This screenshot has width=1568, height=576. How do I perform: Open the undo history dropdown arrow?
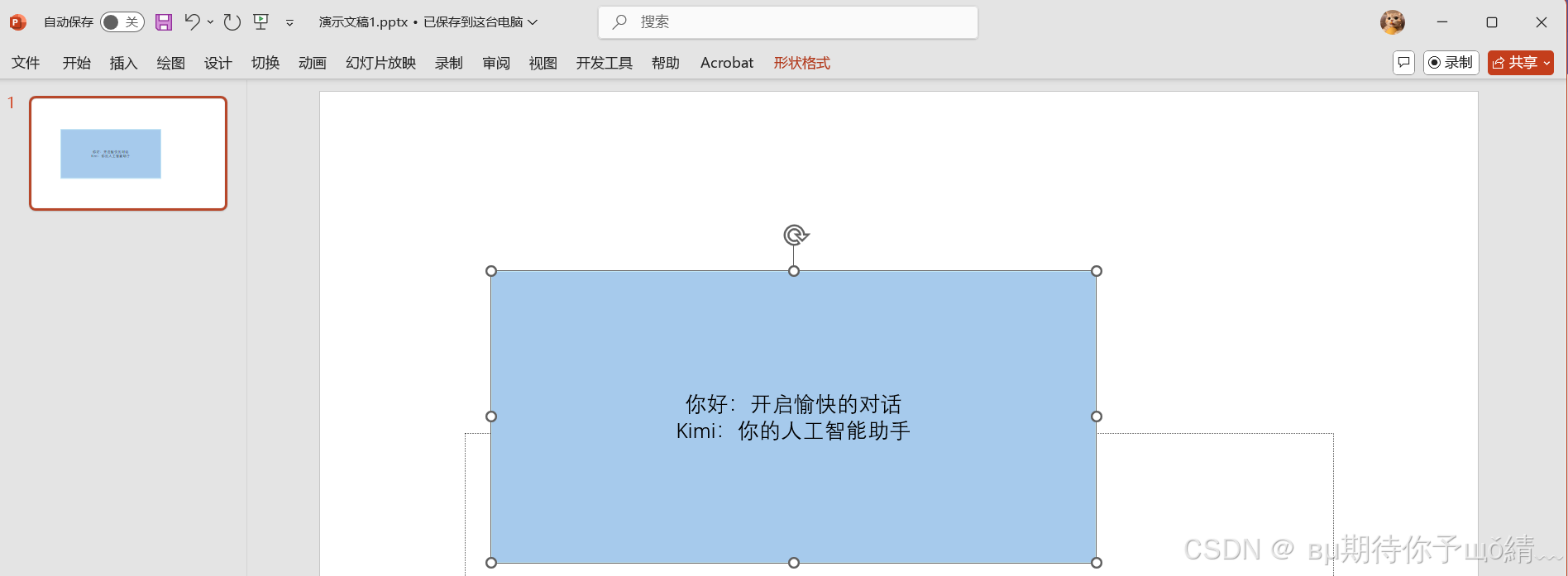pyautogui.click(x=210, y=22)
